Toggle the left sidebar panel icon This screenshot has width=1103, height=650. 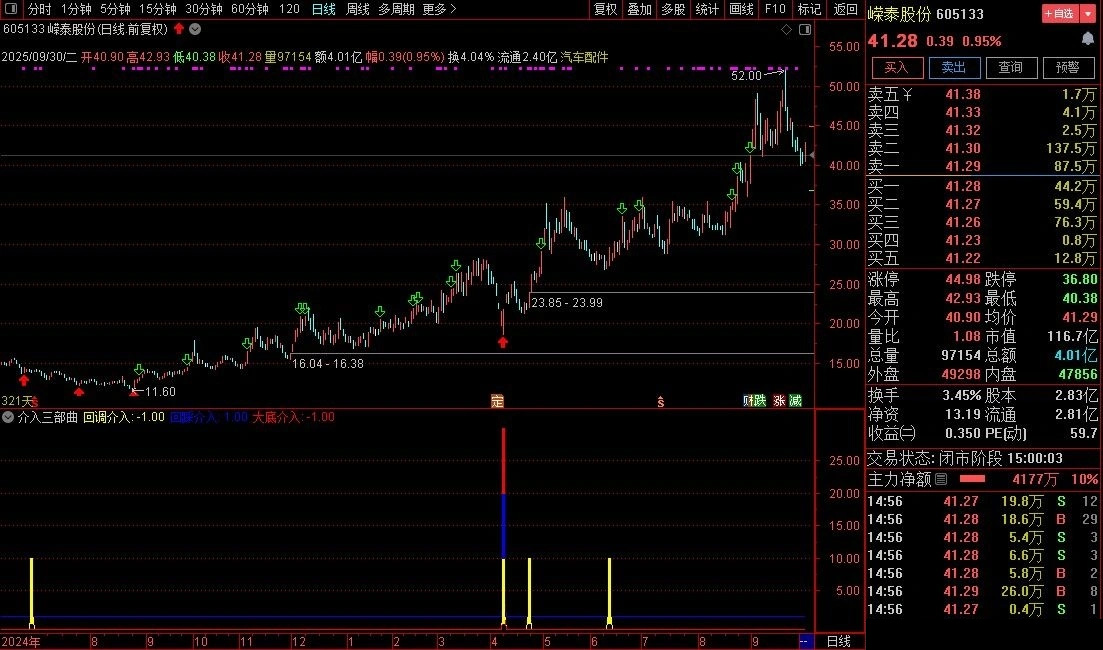pos(12,8)
